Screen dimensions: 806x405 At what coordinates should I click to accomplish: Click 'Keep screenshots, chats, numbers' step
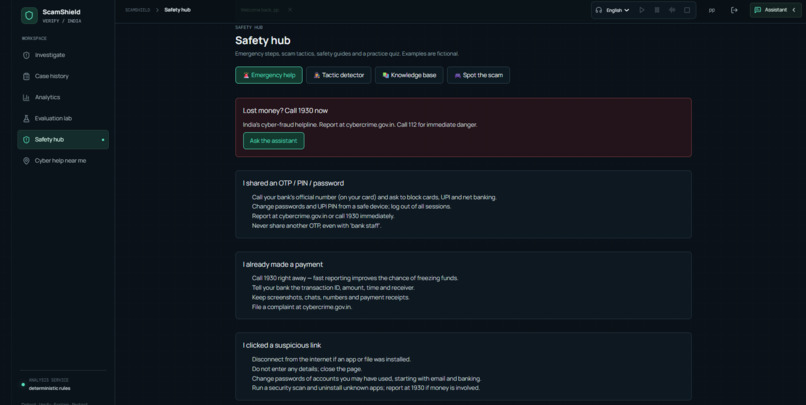point(331,297)
